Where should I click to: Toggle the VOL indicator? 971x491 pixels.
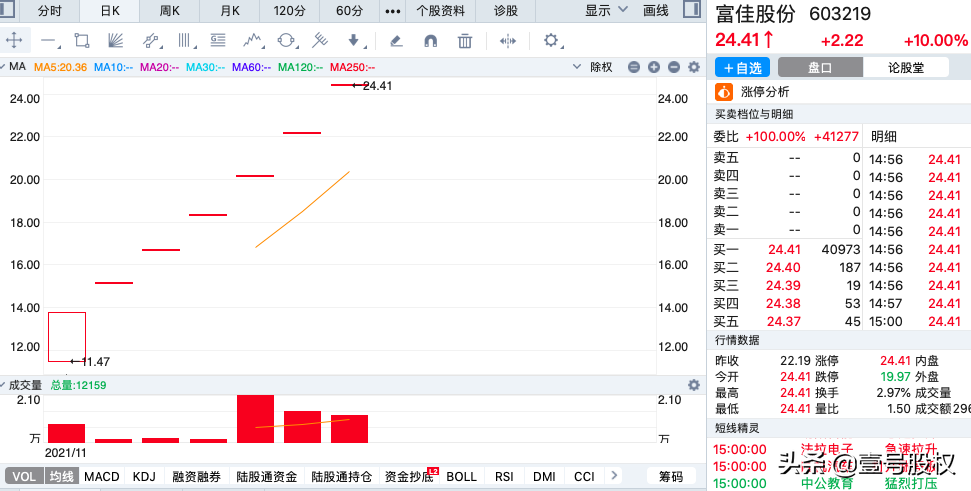coord(24,476)
